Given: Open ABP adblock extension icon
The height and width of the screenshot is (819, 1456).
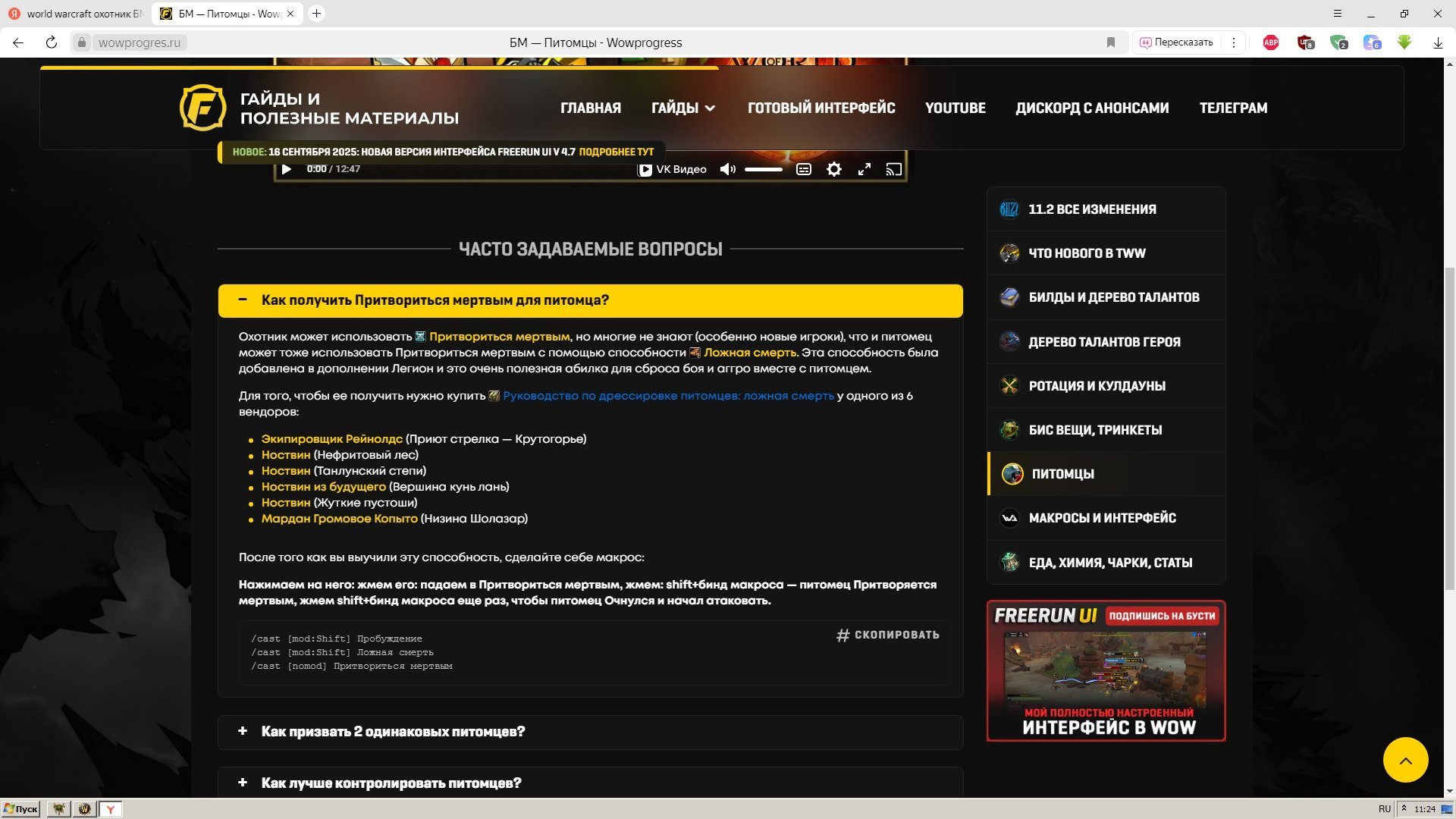Looking at the screenshot, I should (1271, 42).
